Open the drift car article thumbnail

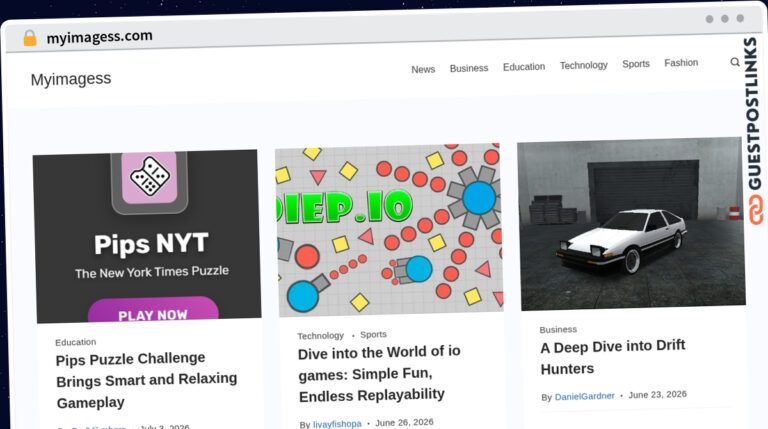[x=631, y=224]
